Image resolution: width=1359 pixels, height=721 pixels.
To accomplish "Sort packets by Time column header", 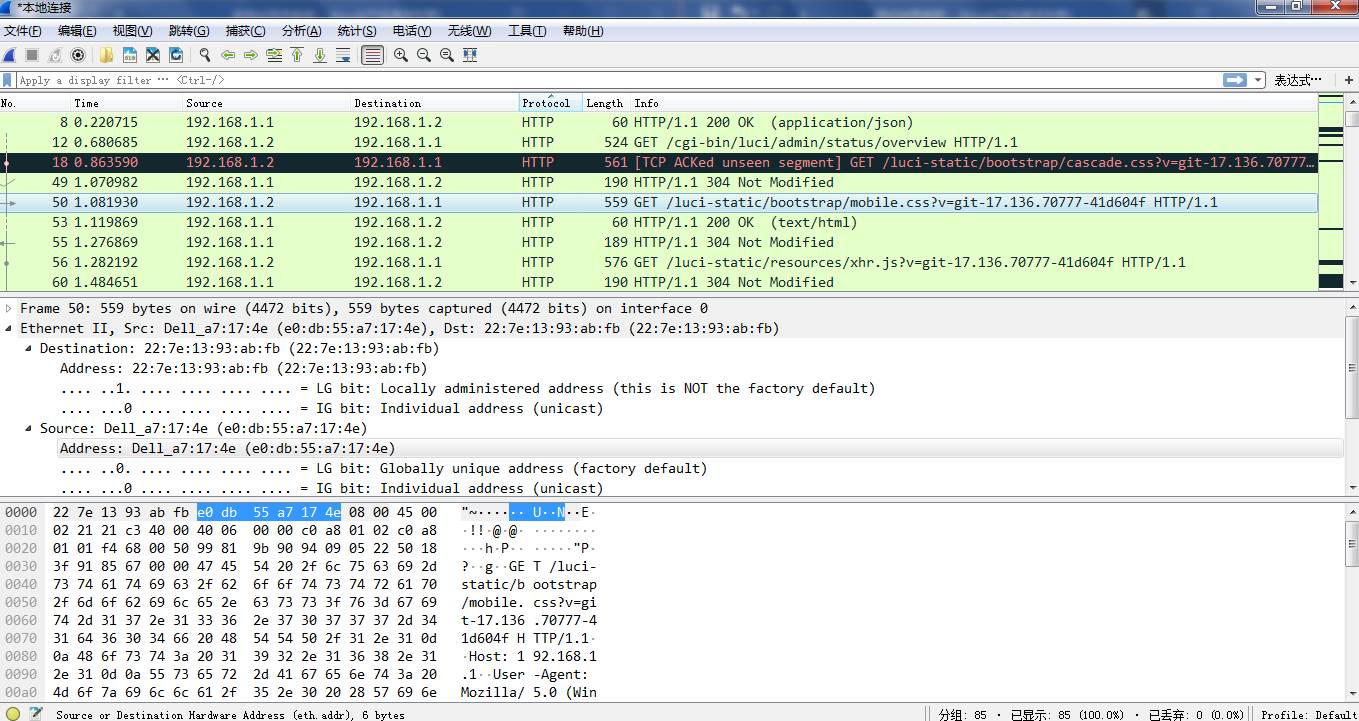I will pos(124,103).
